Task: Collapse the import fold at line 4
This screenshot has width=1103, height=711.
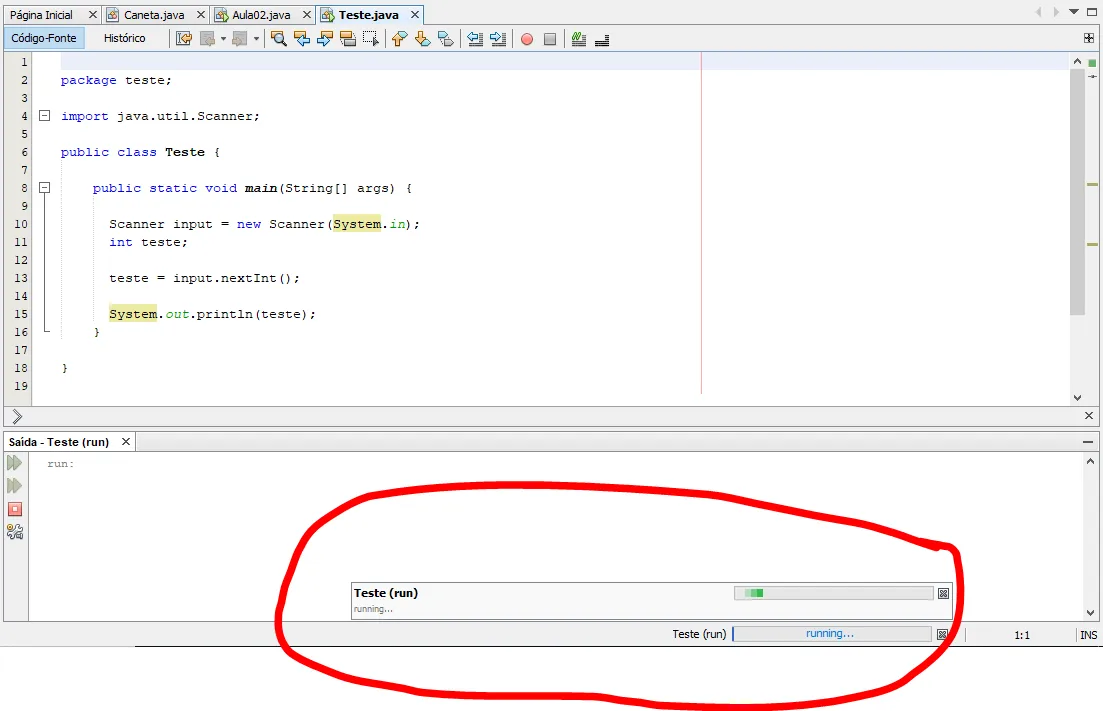Action: [x=44, y=115]
